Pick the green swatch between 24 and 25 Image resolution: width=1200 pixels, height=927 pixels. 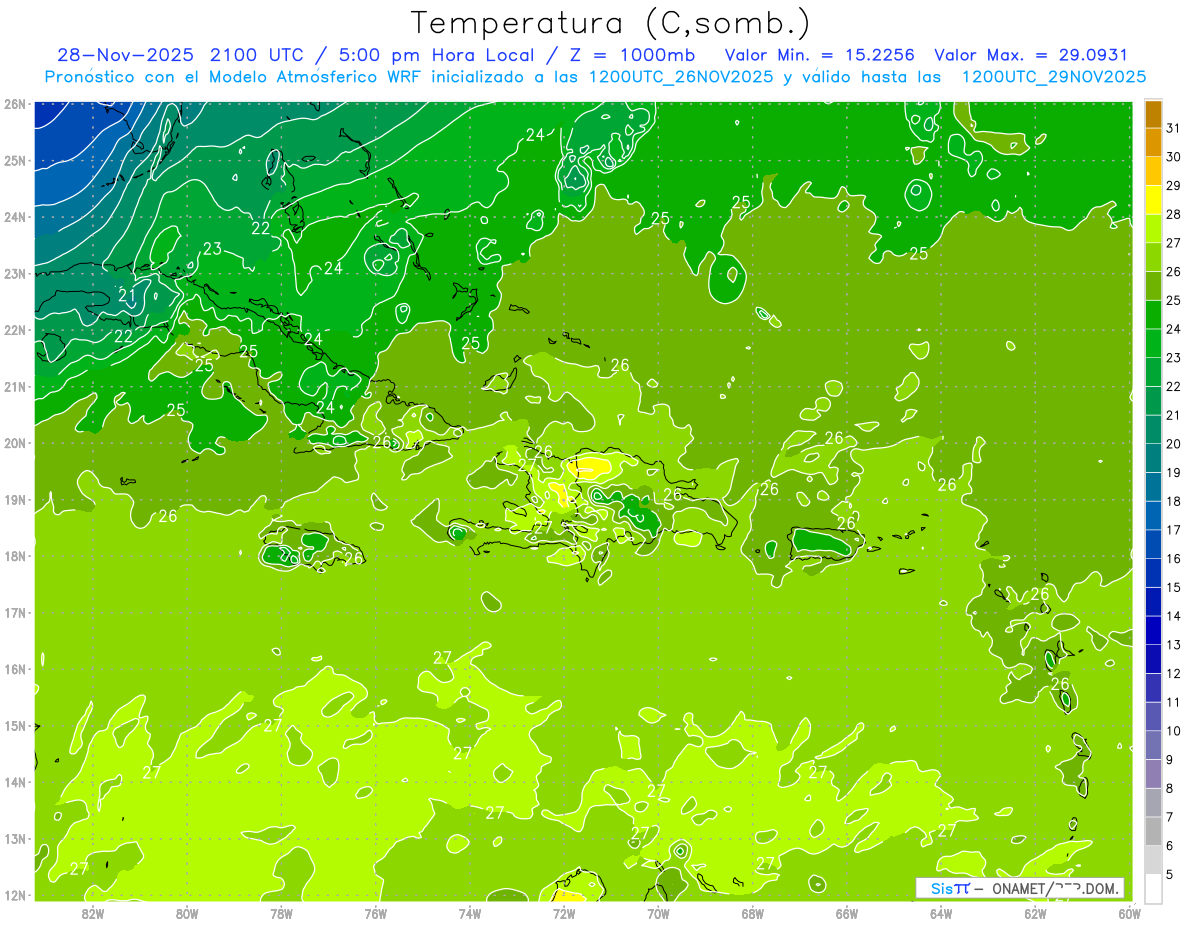coord(1153,314)
